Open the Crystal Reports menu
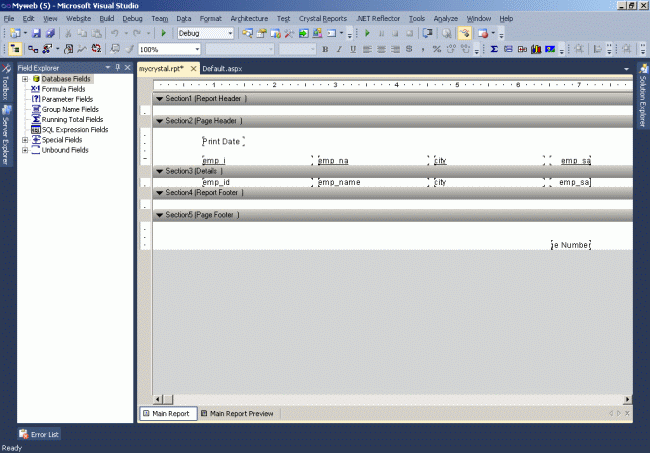 point(323,19)
